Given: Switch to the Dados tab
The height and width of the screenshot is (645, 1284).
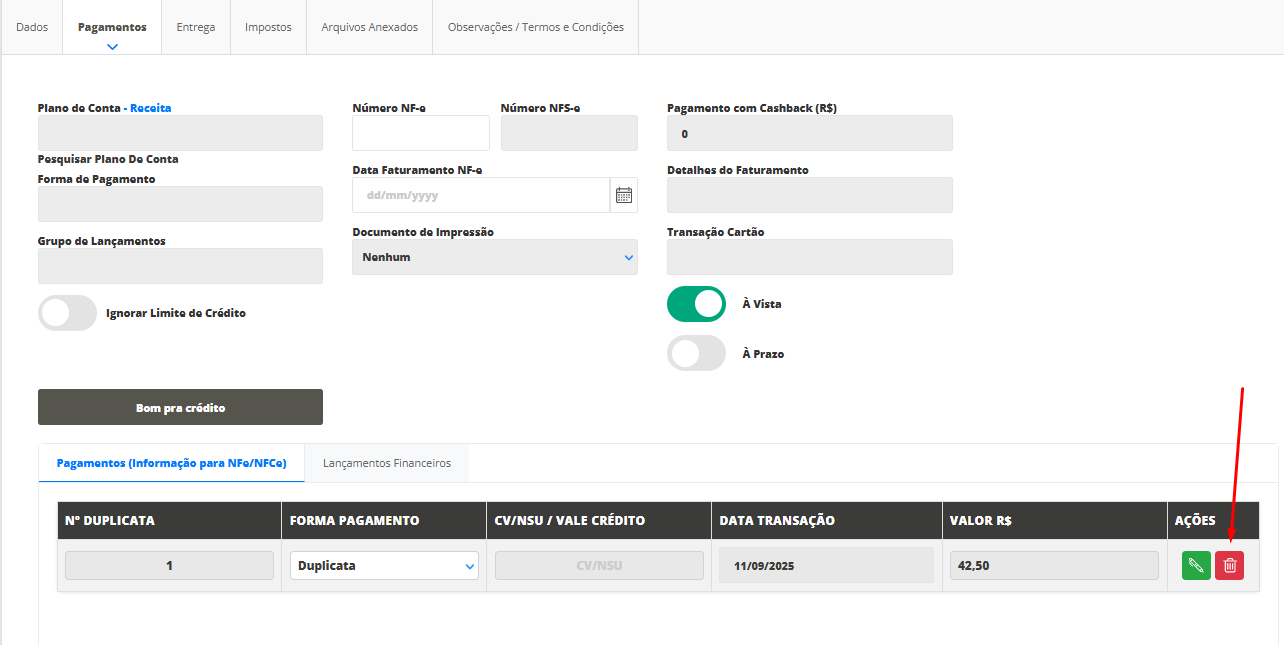Looking at the screenshot, I should 32,27.
